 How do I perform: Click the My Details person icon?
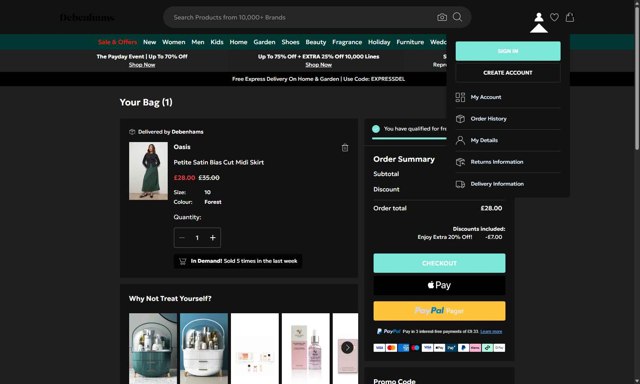pos(460,140)
